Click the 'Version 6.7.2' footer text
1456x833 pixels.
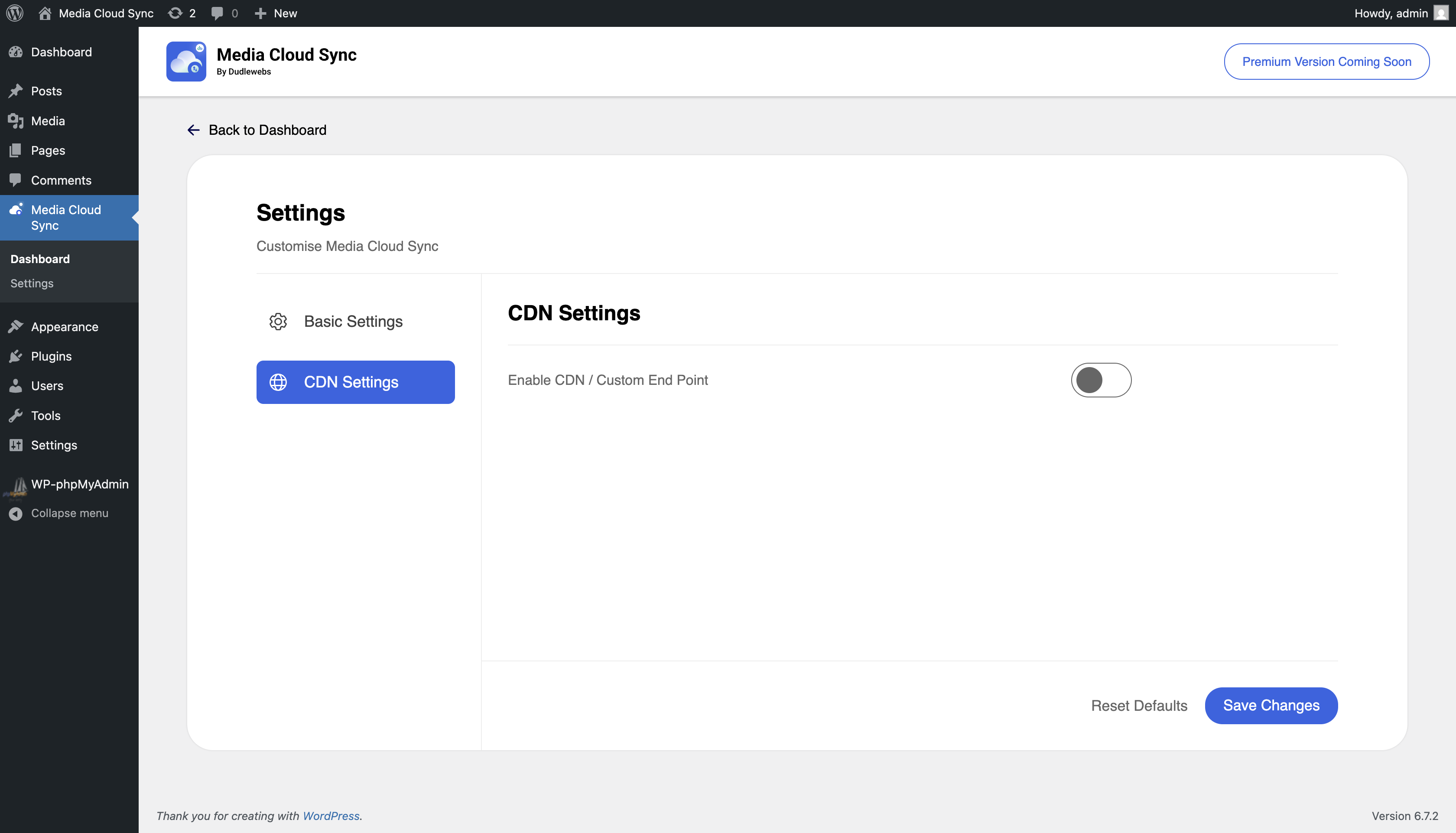[1404, 816]
